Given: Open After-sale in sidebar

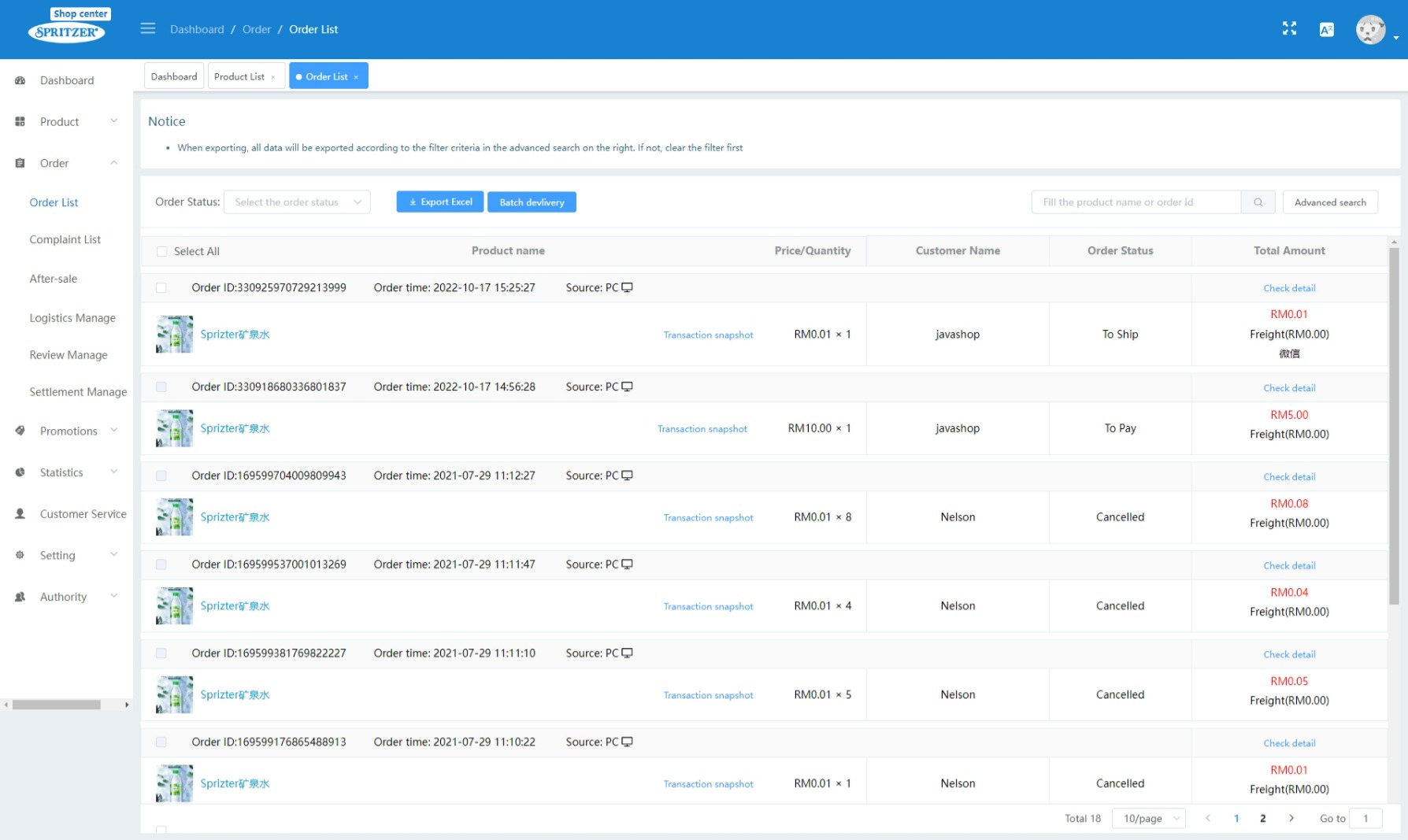Looking at the screenshot, I should click(54, 279).
